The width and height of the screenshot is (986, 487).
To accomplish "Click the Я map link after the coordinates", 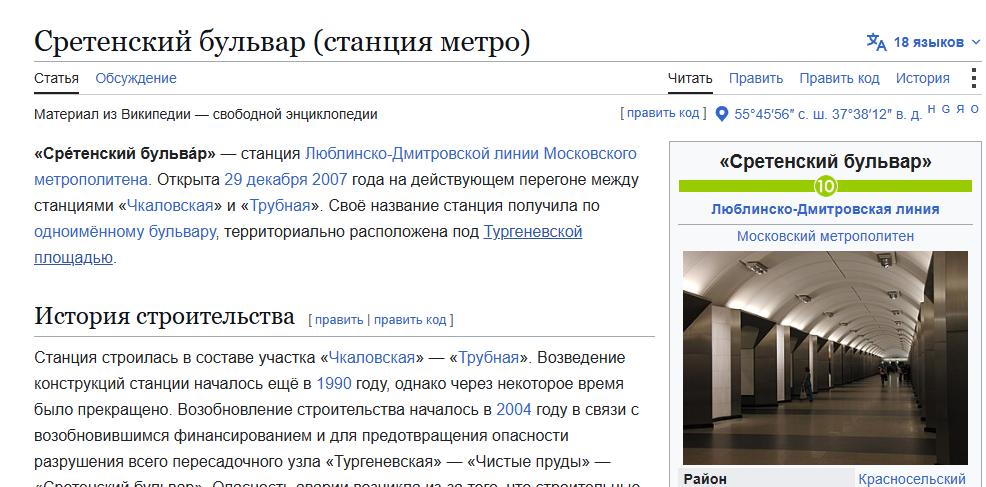I will point(960,109).
